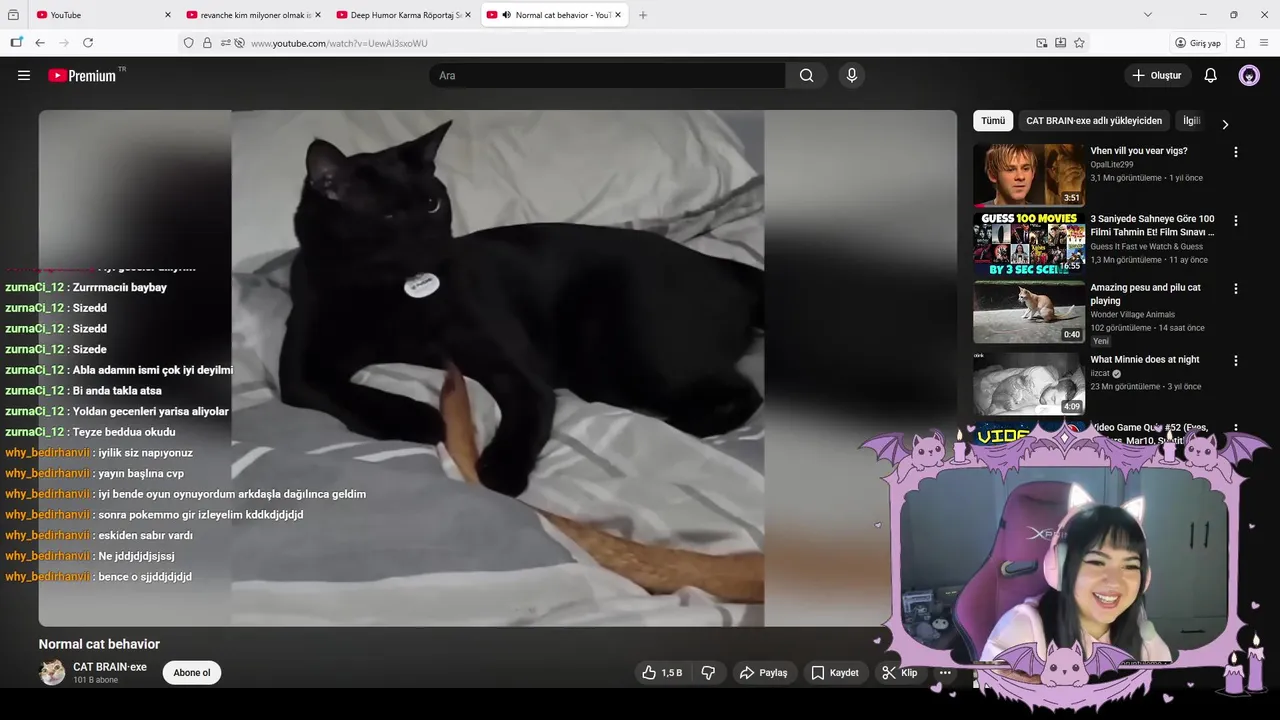Open options for Vhen vill you vear vigs
Image resolution: width=1280 pixels, height=720 pixels.
point(1236,152)
